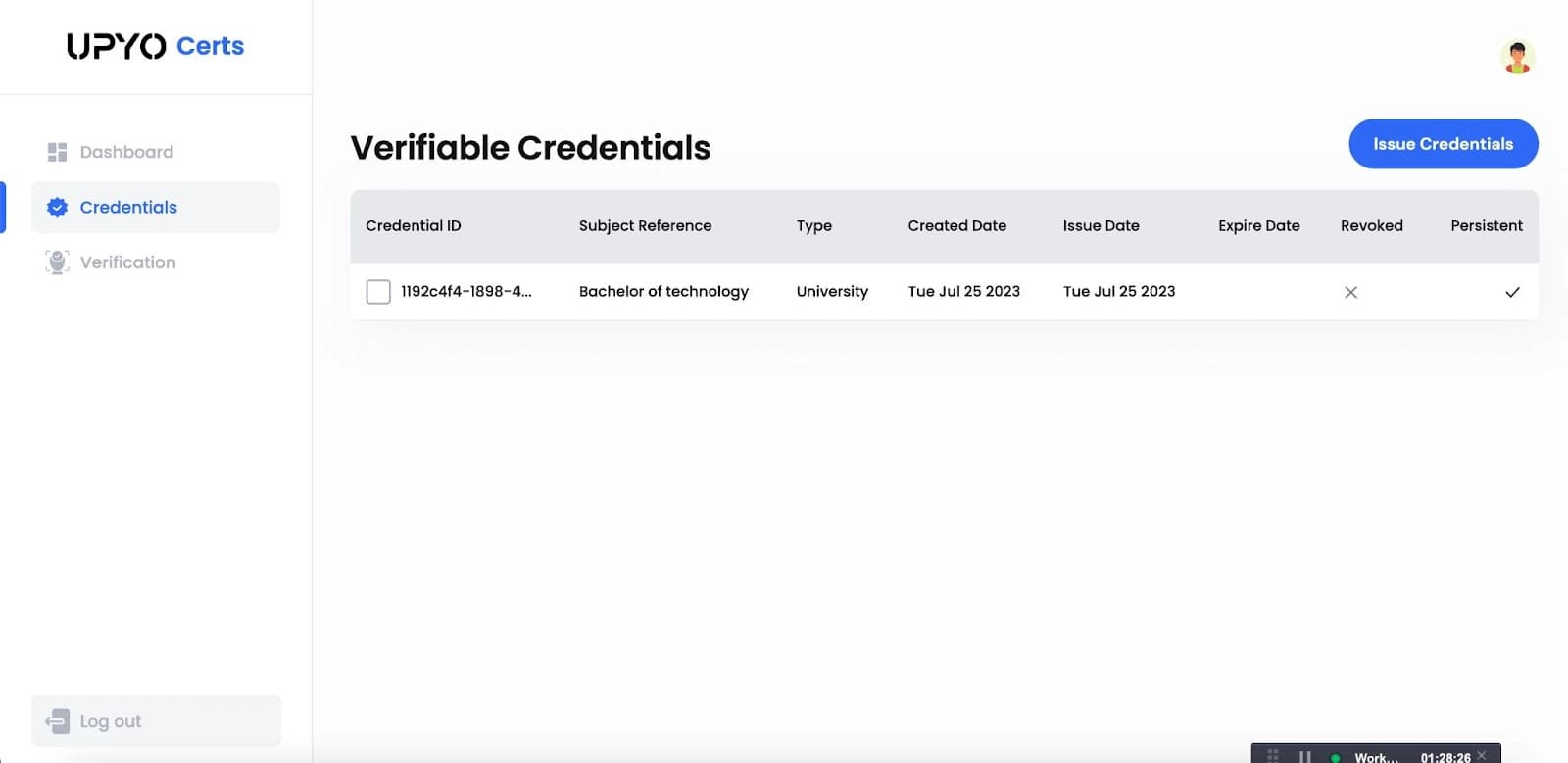The width and height of the screenshot is (1568, 763).
Task: Click the Dashboard grid icon in sidebar
Action: coord(57,152)
